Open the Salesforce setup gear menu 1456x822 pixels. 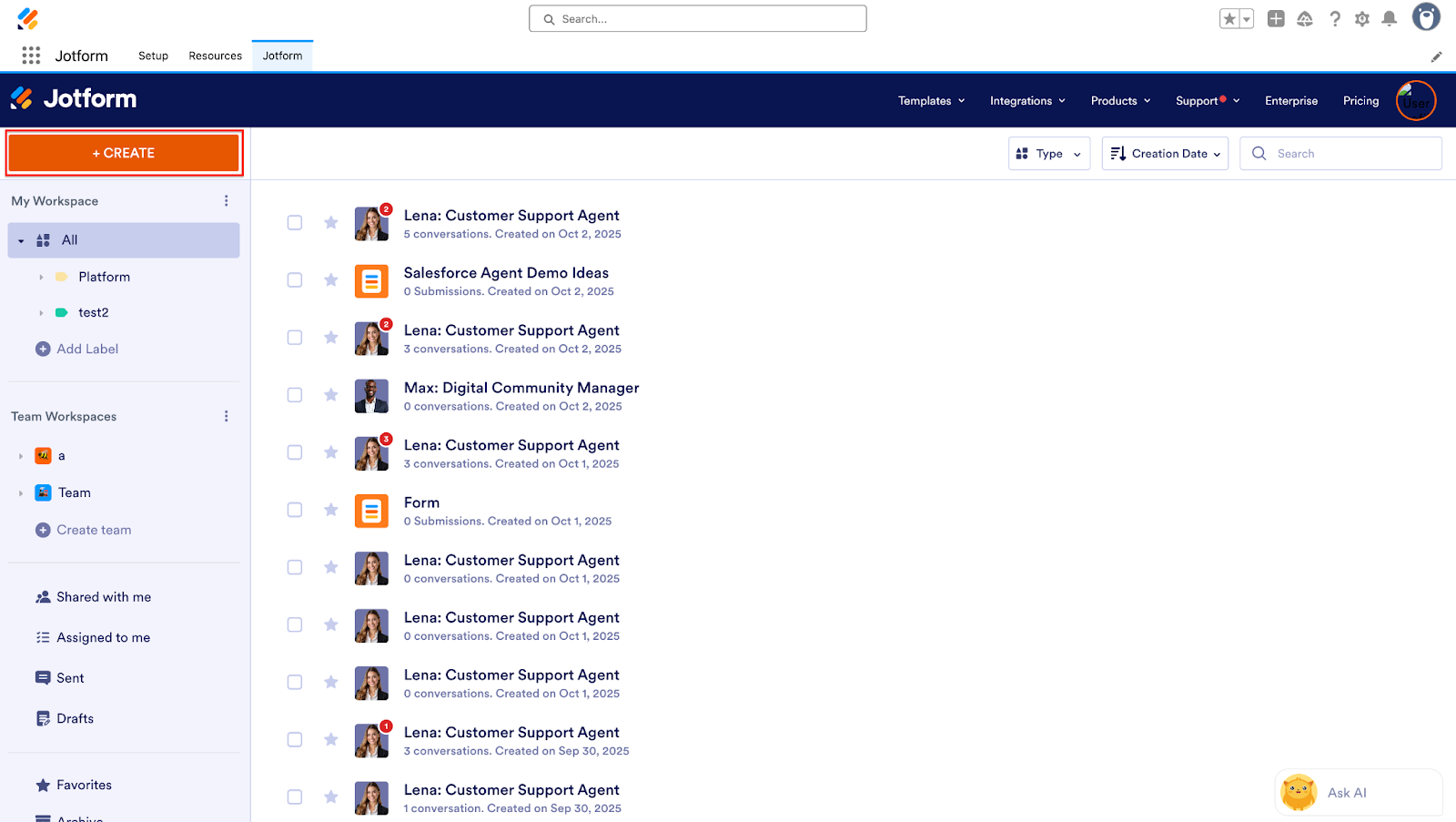click(1362, 18)
